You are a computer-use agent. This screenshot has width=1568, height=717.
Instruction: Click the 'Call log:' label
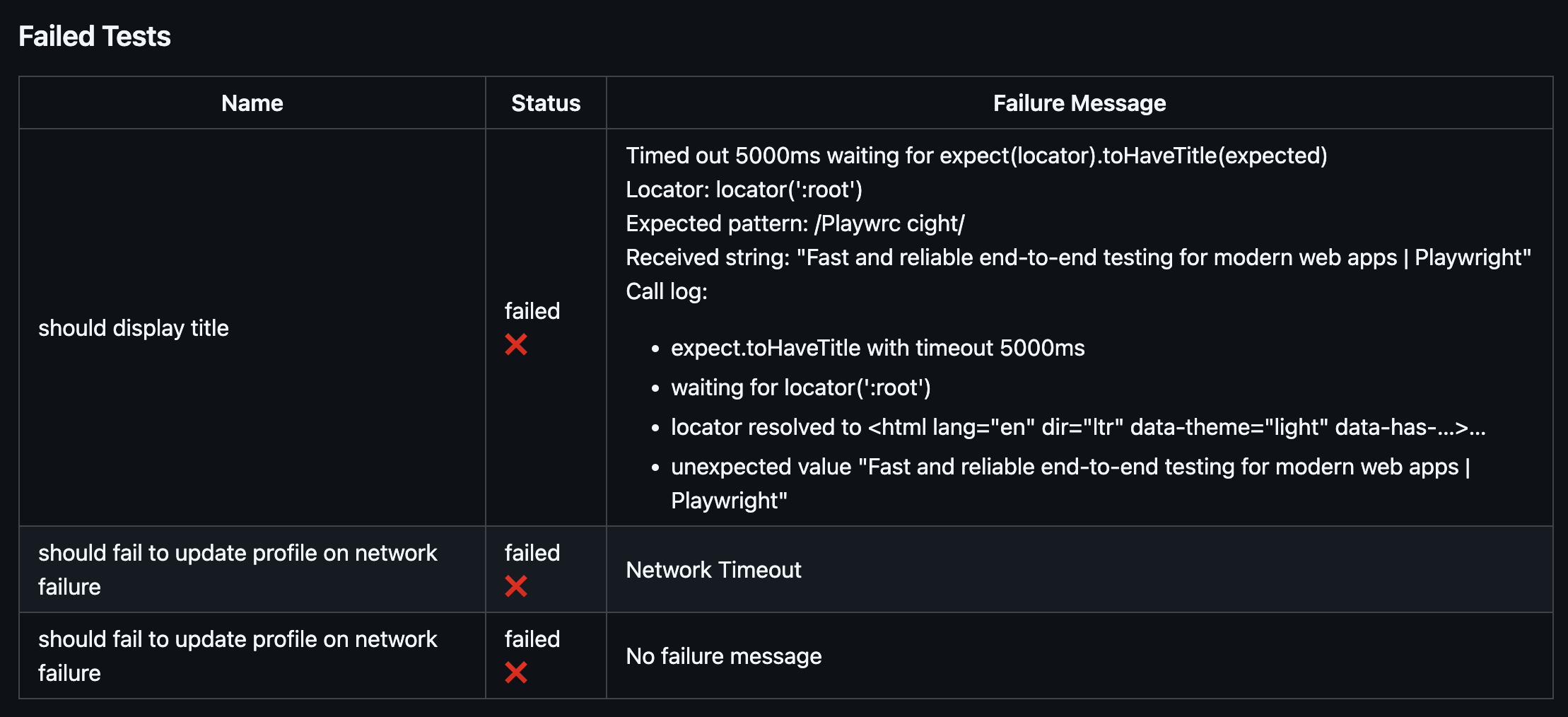pos(667,291)
